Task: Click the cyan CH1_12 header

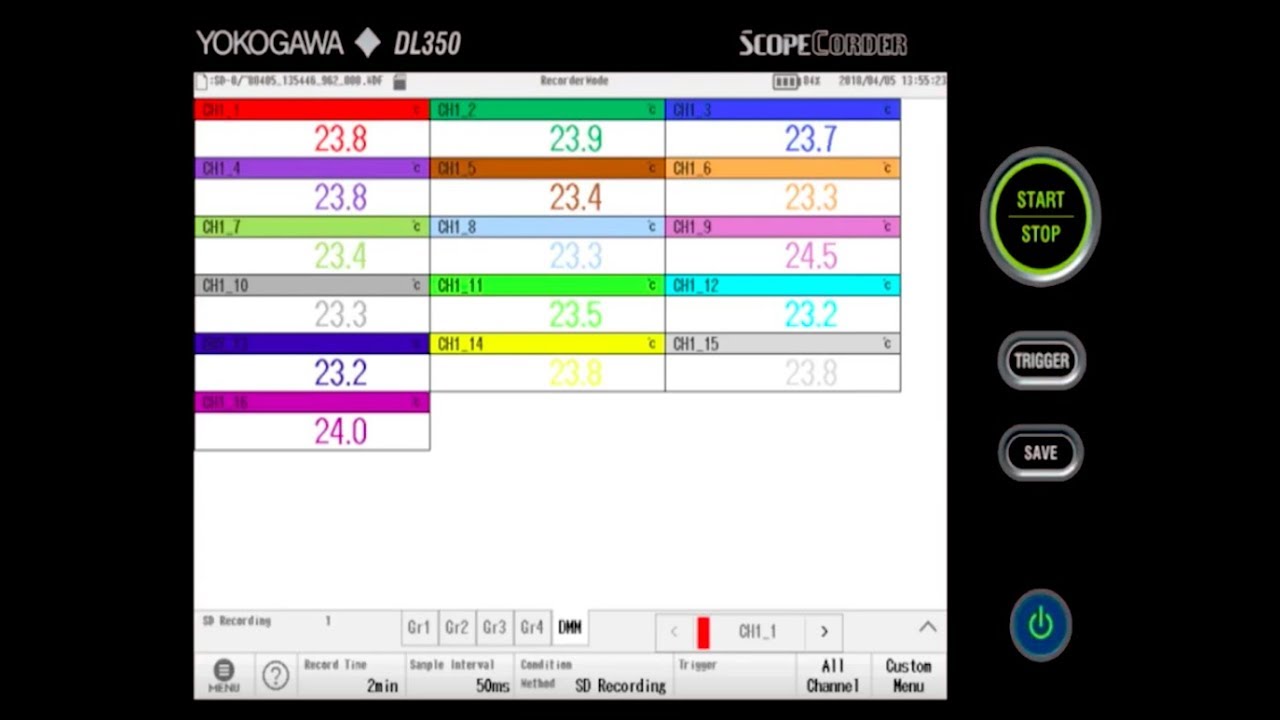Action: (783, 285)
